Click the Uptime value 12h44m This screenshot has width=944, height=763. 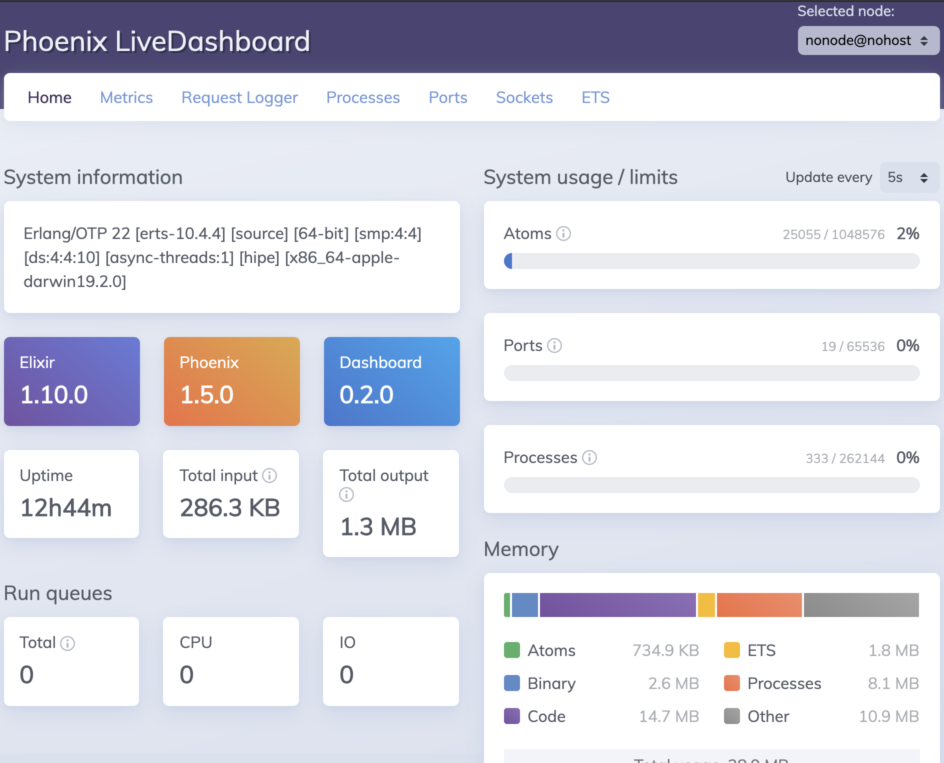coord(66,508)
